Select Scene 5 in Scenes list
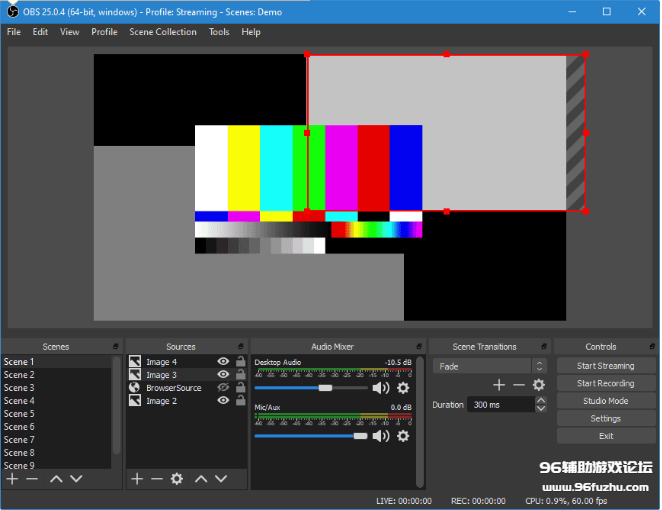 tap(19, 414)
